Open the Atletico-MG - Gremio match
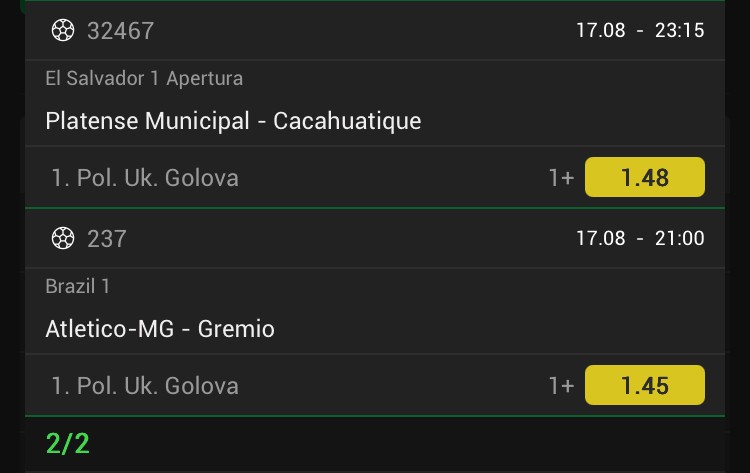The image size is (750, 473). 160,329
